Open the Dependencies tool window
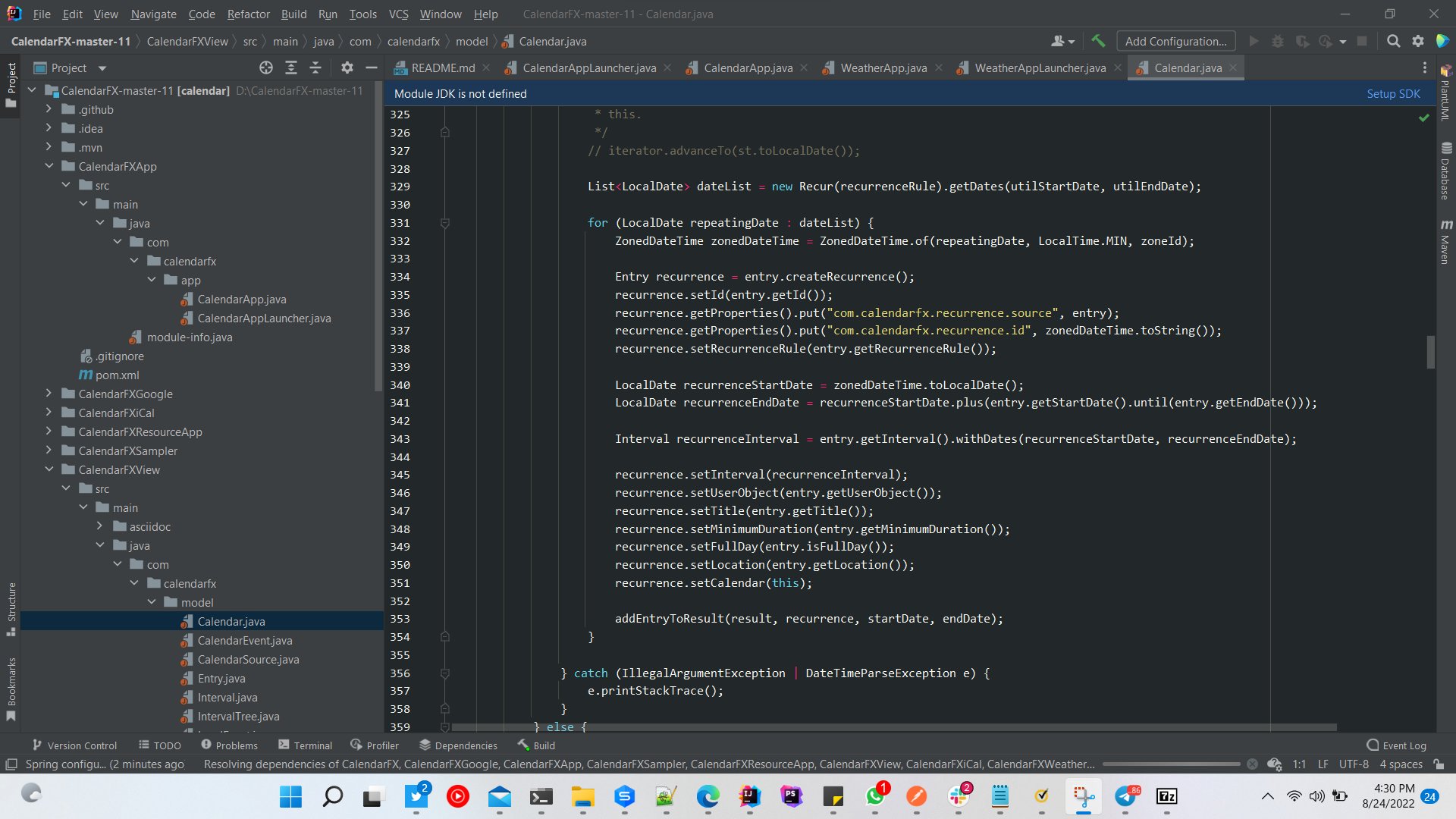The image size is (1456, 819). pos(458,745)
